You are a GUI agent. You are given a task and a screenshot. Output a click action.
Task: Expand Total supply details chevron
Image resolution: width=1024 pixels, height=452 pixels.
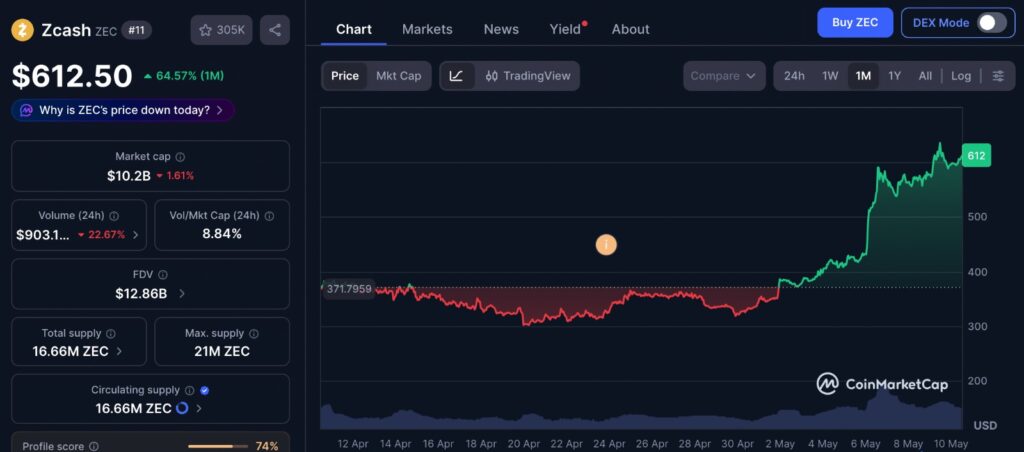click(120, 351)
